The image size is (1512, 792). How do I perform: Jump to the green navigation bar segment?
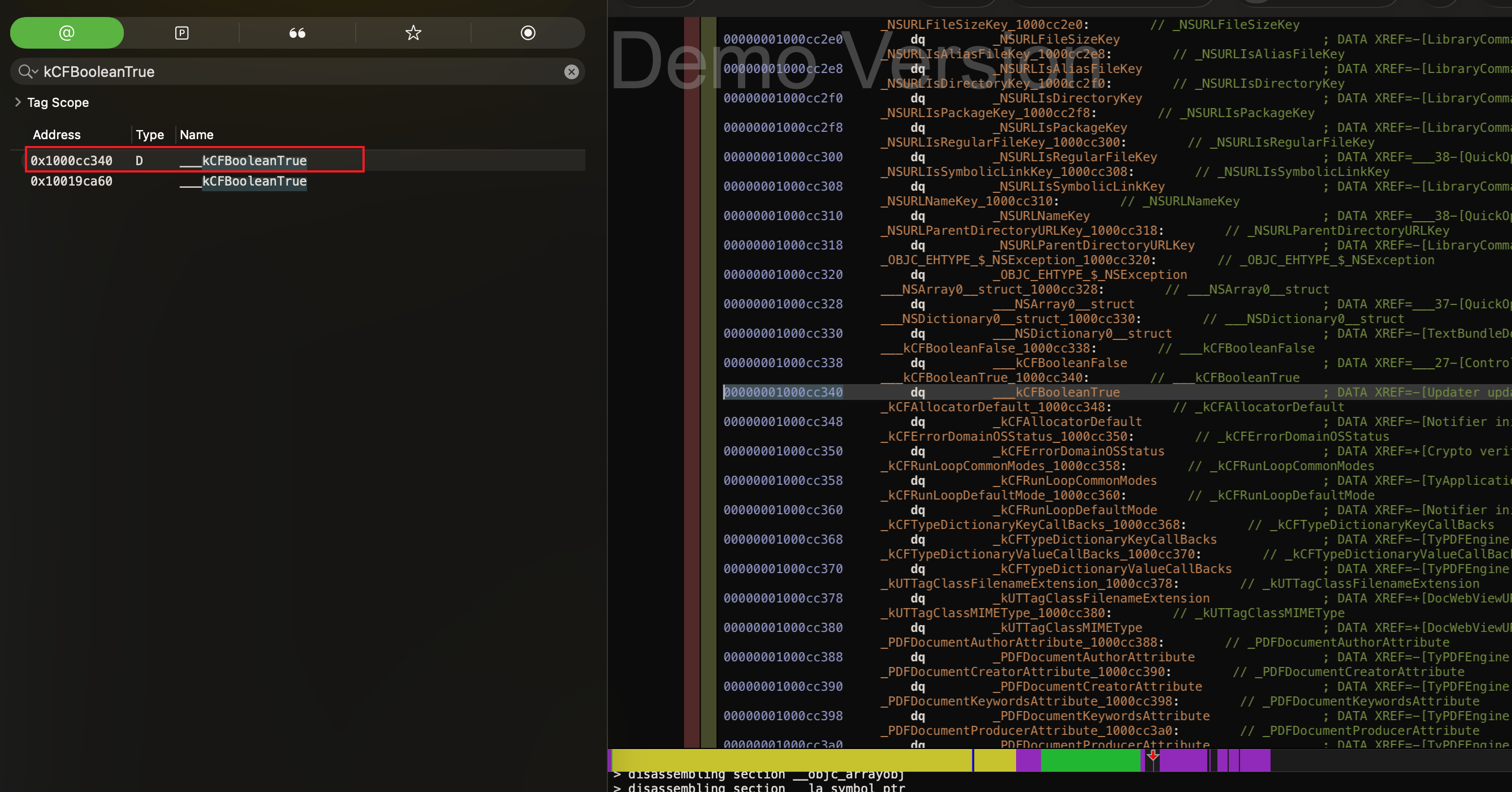click(1090, 760)
